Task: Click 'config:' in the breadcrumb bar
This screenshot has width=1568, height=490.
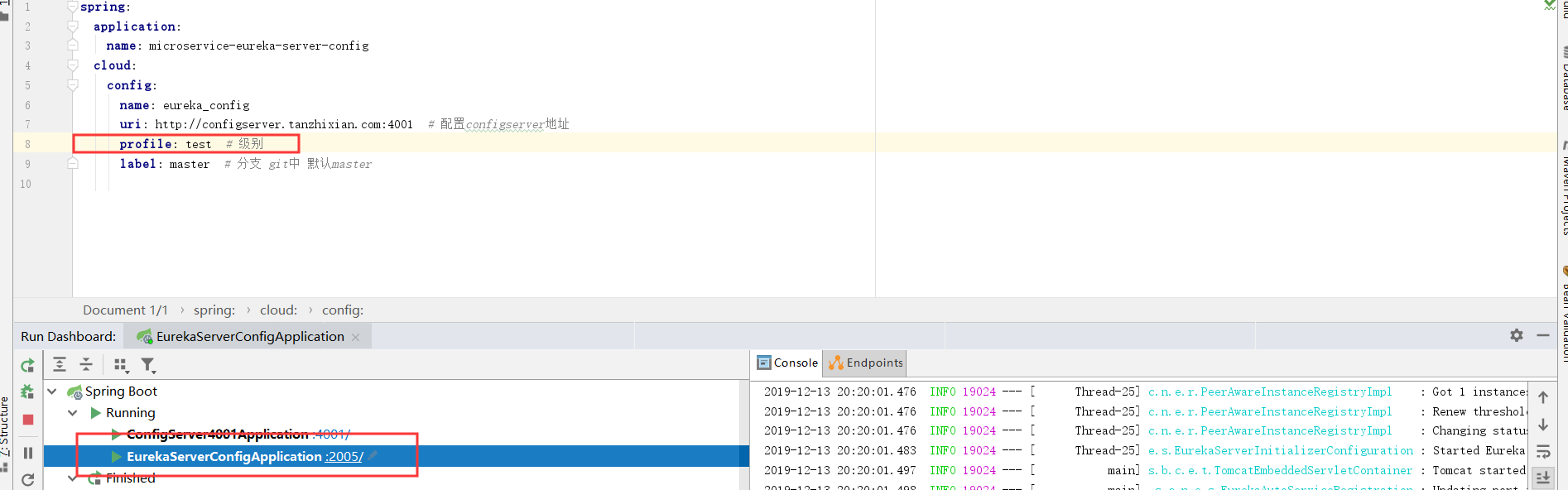Action: (343, 310)
